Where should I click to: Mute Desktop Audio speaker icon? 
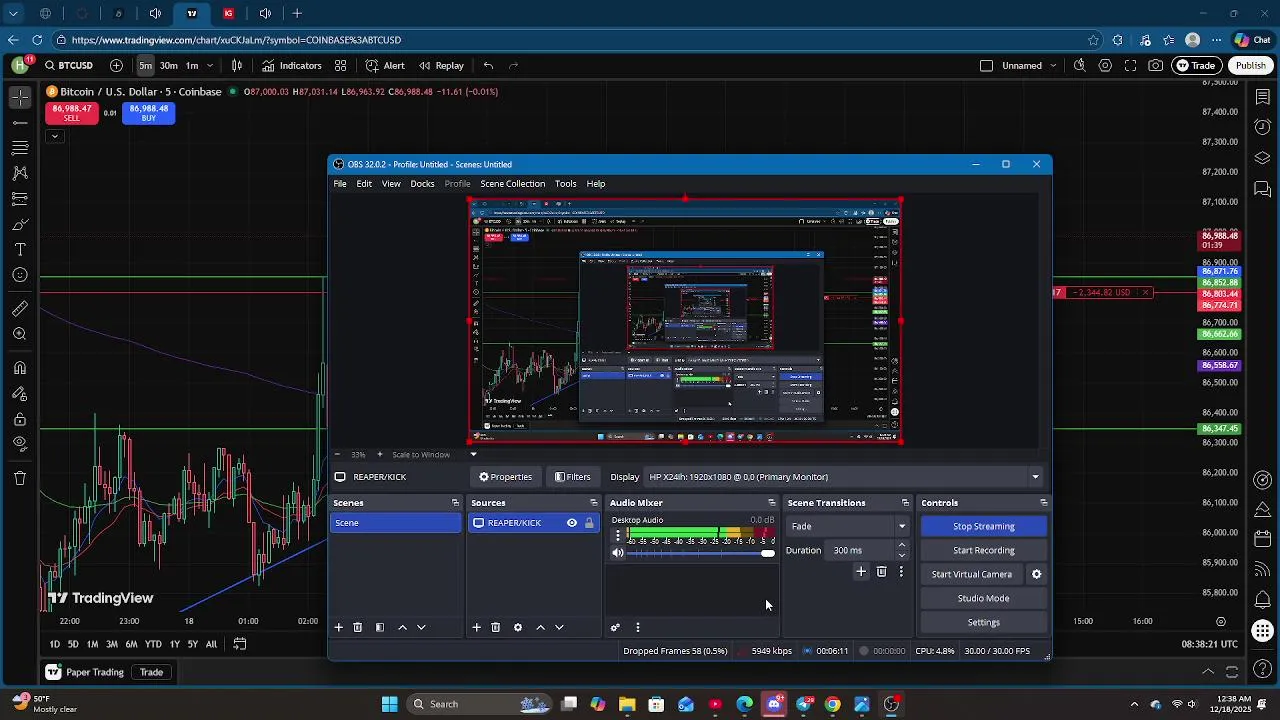[618, 553]
